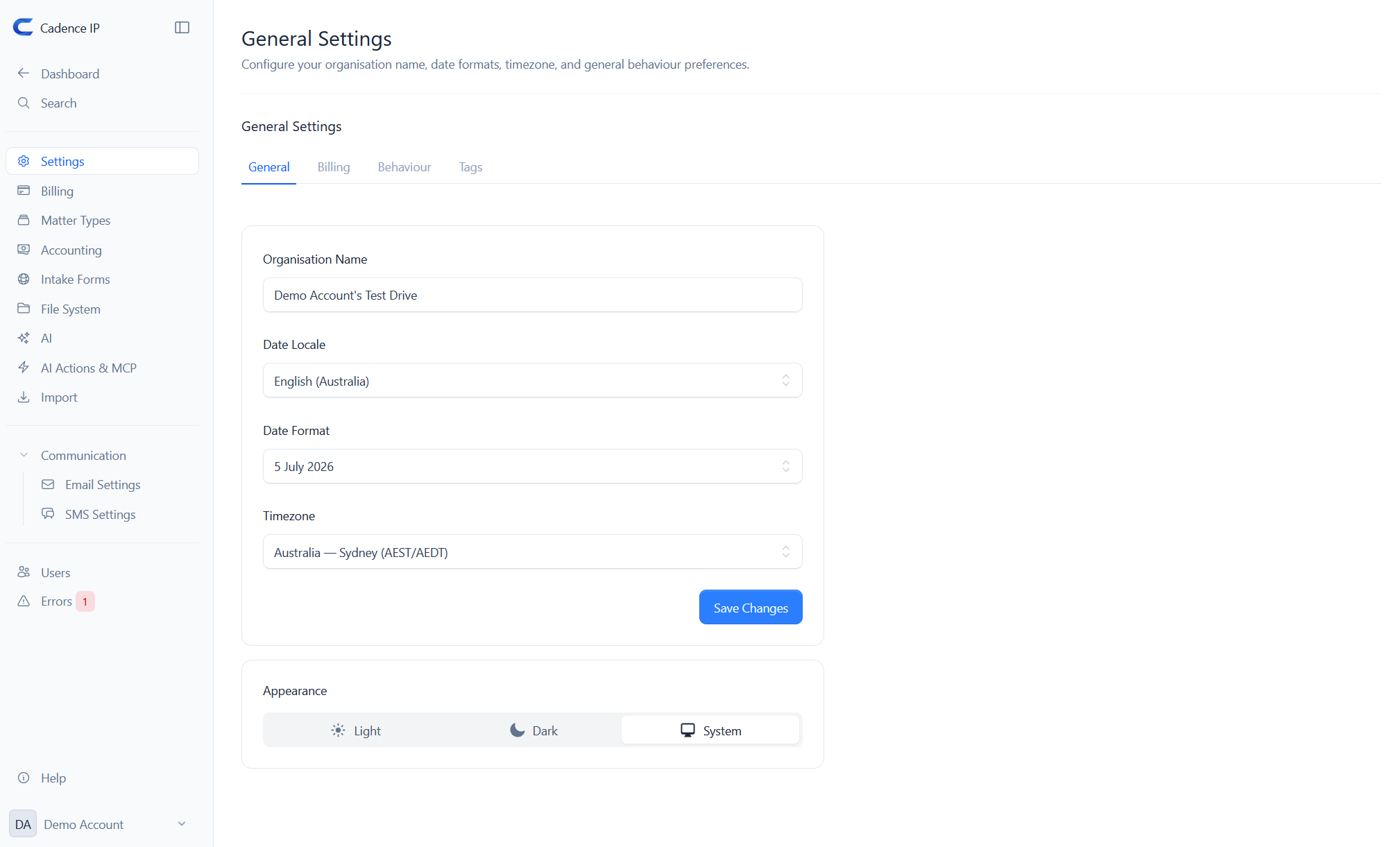Click the Billing card icon in sidebar

click(24, 191)
